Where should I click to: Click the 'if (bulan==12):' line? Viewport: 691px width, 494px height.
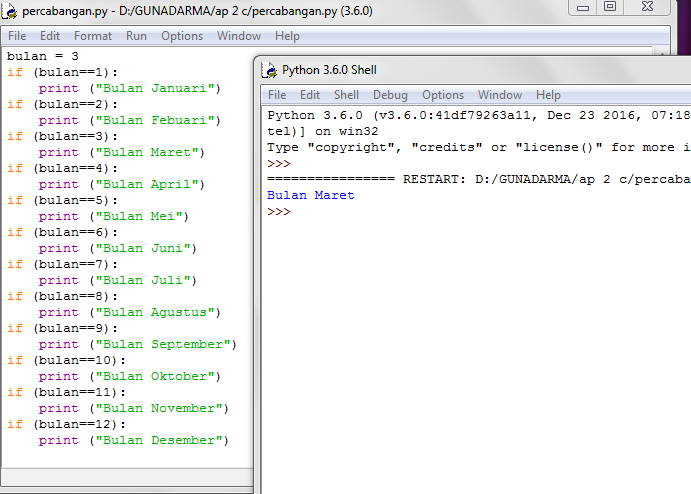pos(67,424)
